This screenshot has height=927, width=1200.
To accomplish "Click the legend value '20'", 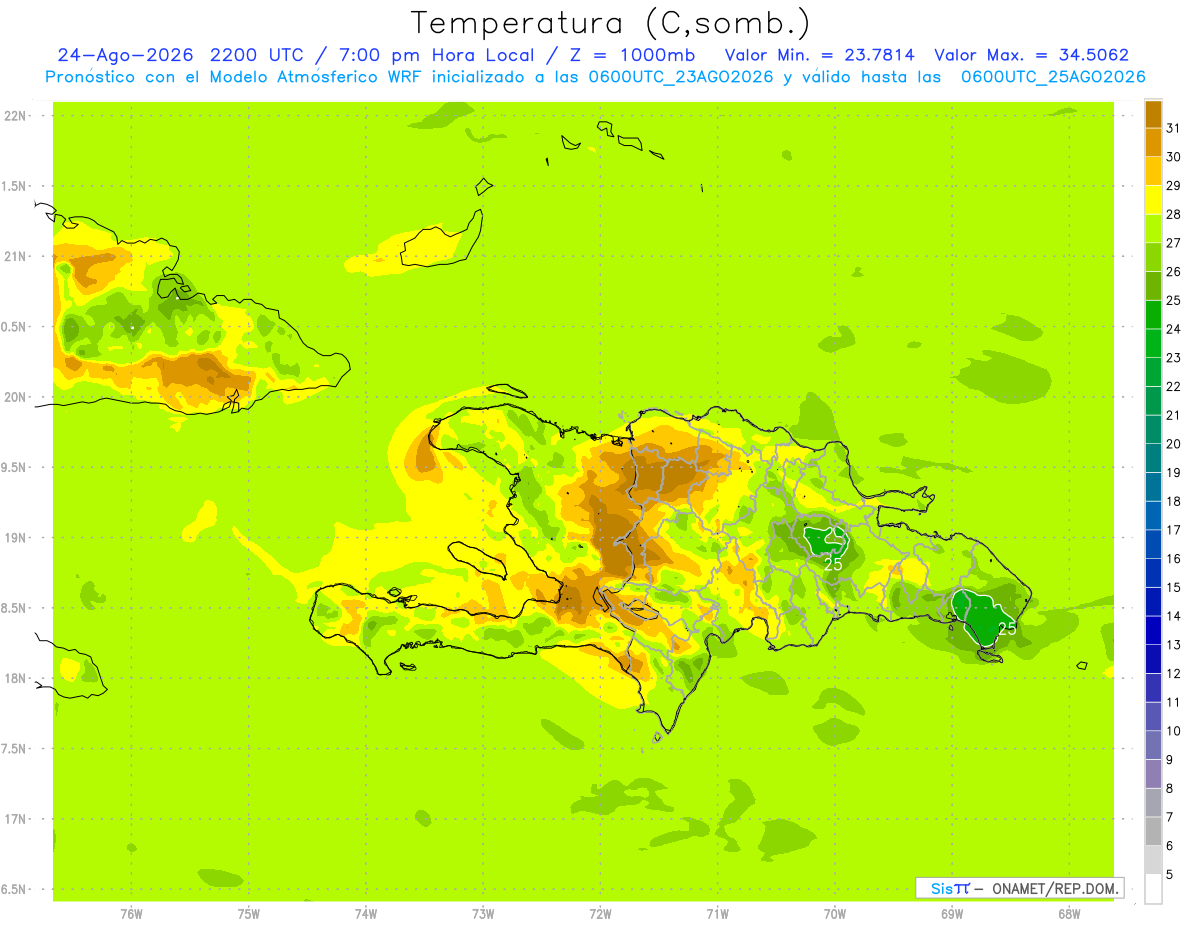I will coord(1173,444).
